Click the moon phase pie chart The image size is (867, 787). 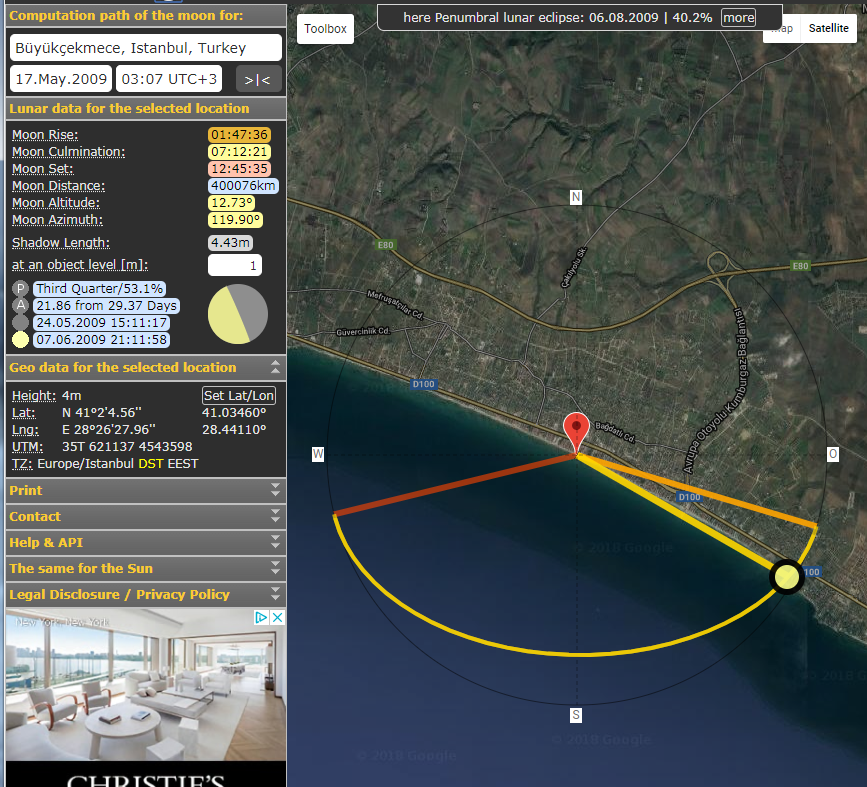237,314
